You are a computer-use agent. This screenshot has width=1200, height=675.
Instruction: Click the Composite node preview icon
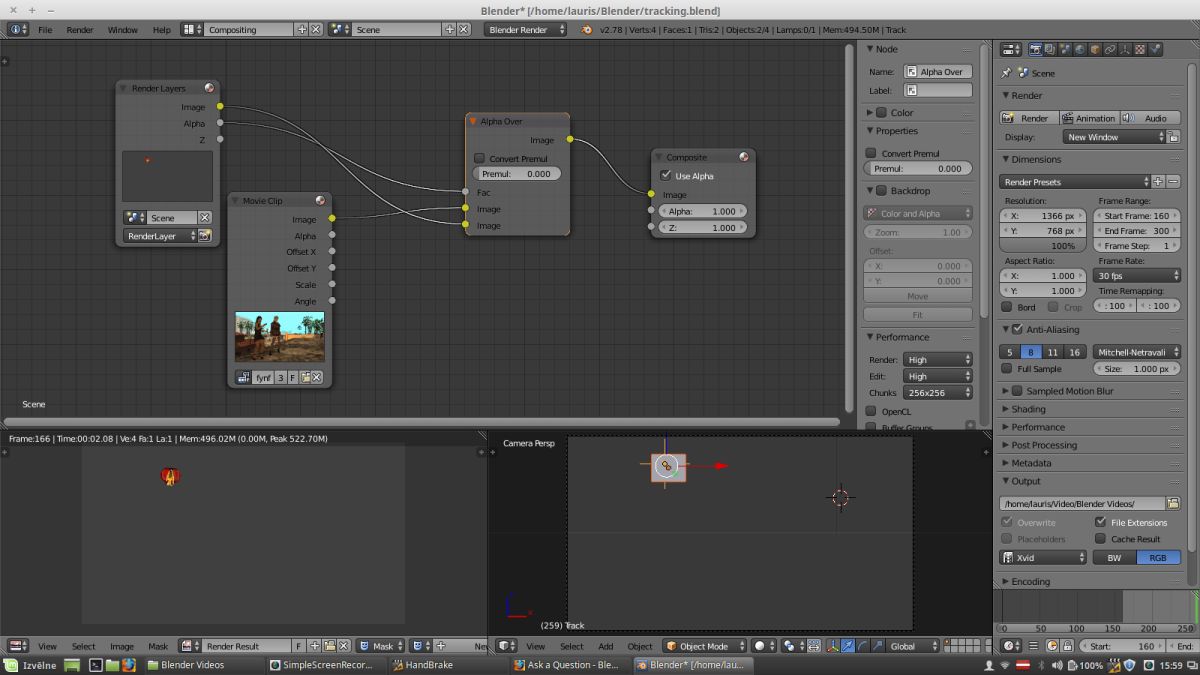[x=744, y=157]
